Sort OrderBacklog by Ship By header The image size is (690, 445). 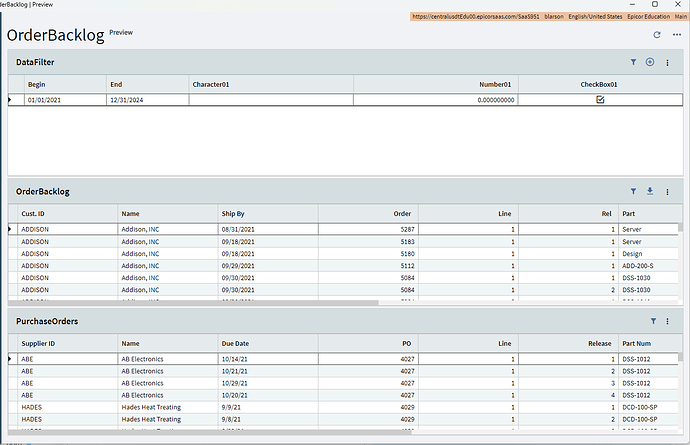(268, 214)
